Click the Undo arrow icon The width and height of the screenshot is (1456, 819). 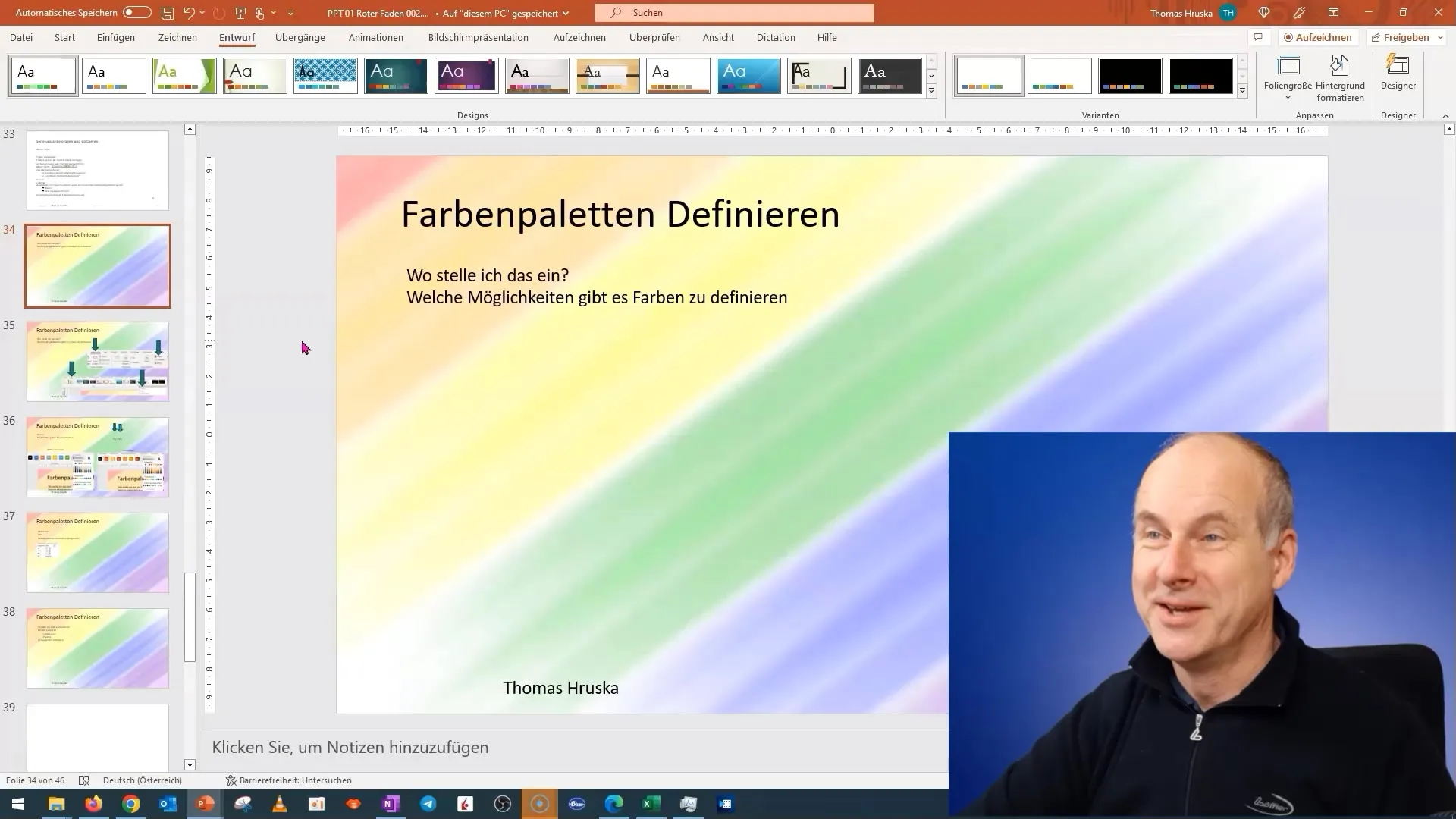click(190, 13)
